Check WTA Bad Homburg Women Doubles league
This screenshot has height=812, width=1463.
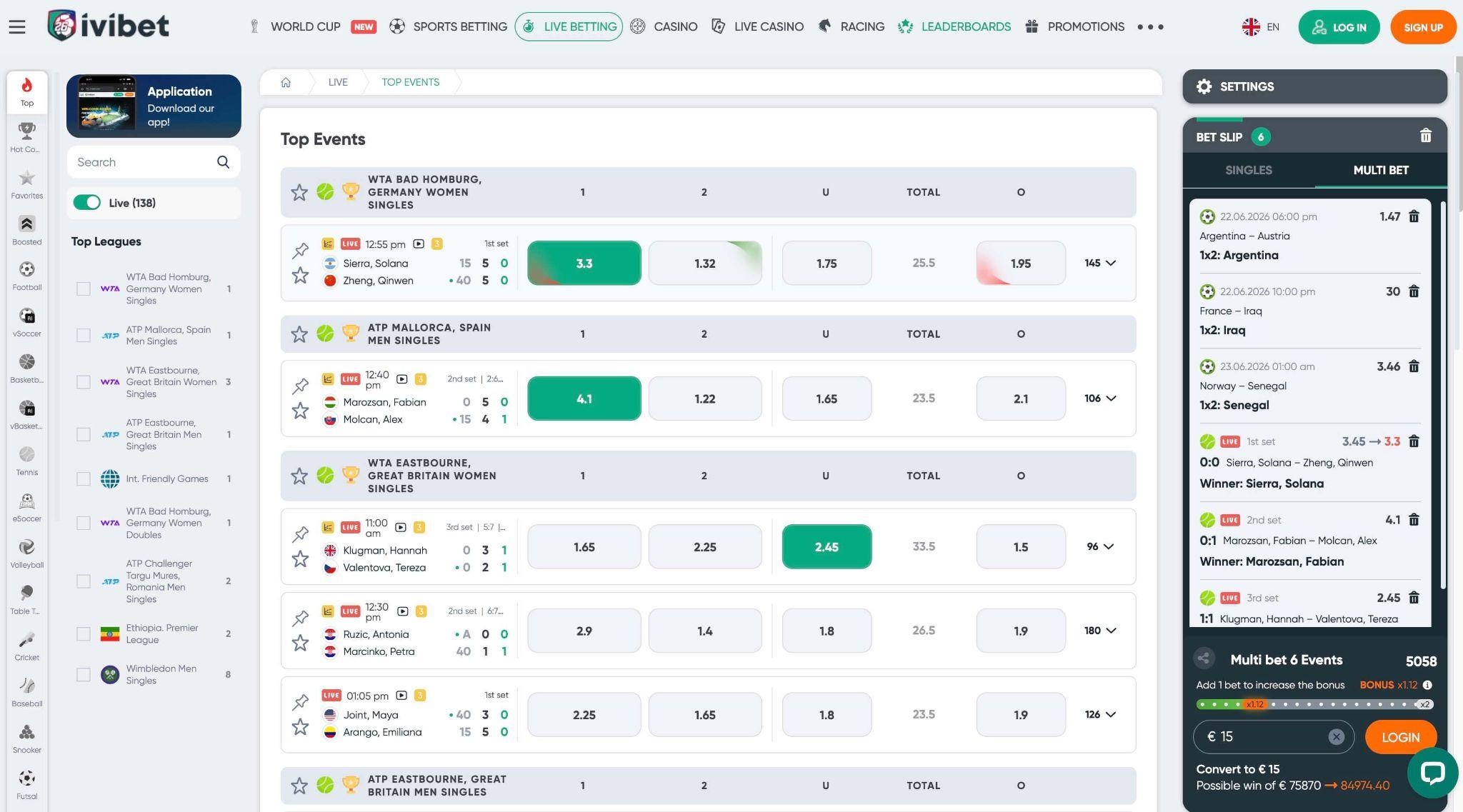pos(84,523)
